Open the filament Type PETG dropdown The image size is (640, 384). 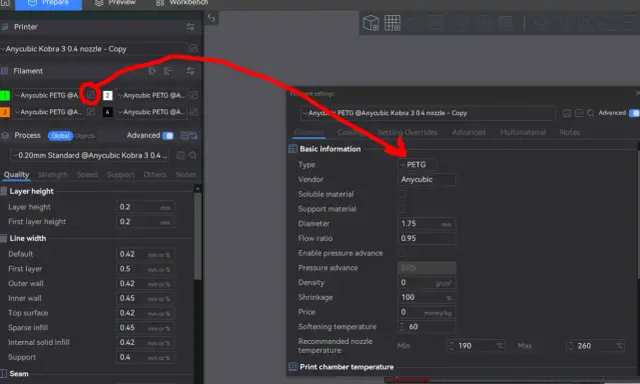click(x=417, y=164)
